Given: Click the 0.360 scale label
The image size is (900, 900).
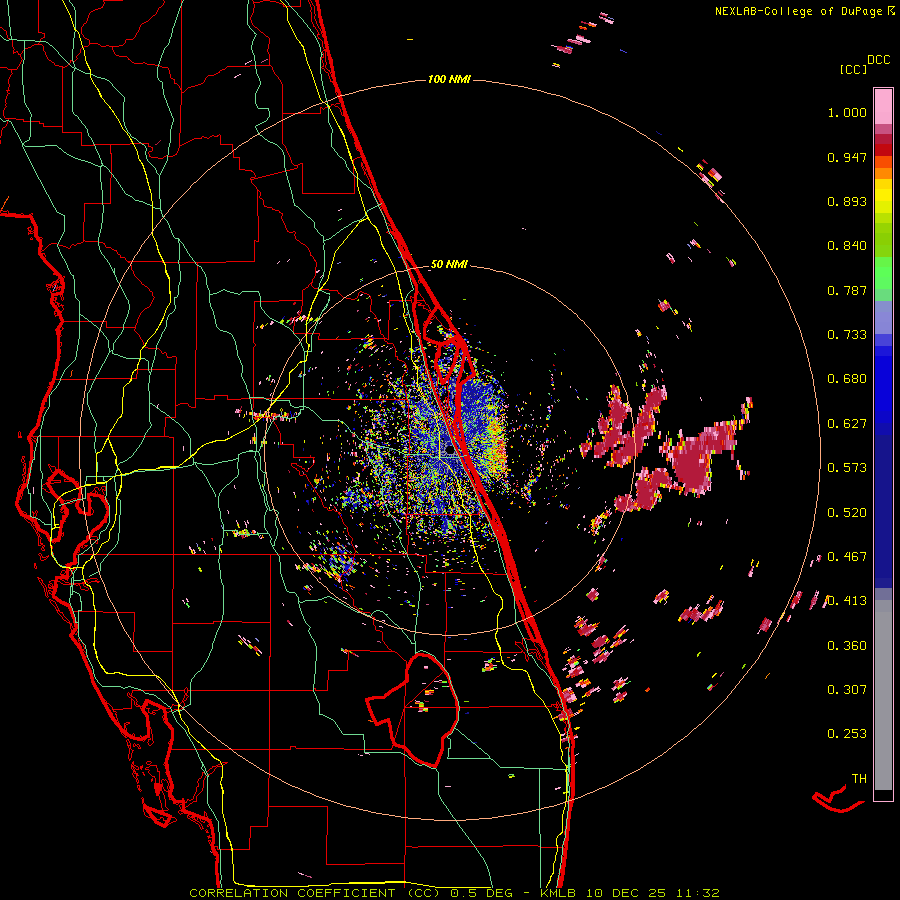Looking at the screenshot, I should point(847,646).
